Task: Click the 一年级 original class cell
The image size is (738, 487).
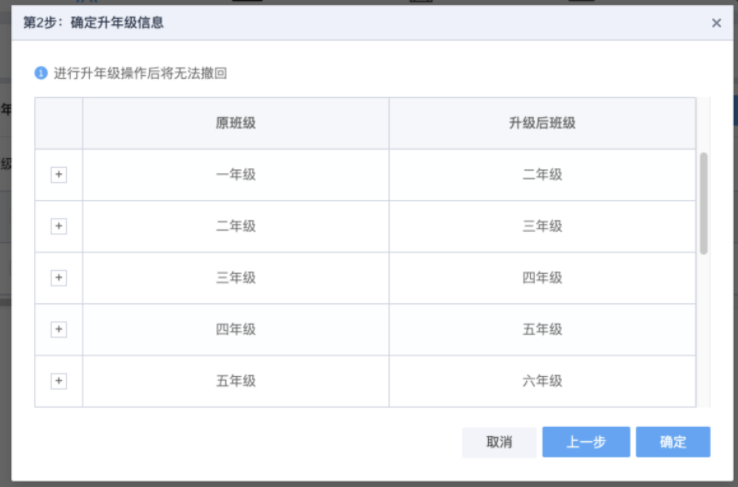Action: click(236, 175)
